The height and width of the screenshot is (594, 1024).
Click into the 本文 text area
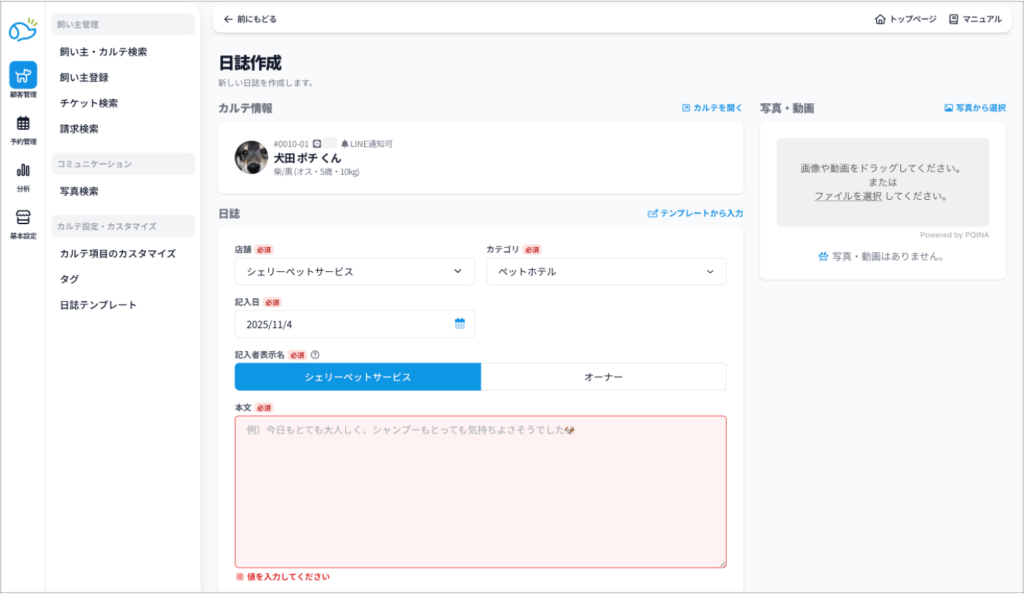click(480, 492)
